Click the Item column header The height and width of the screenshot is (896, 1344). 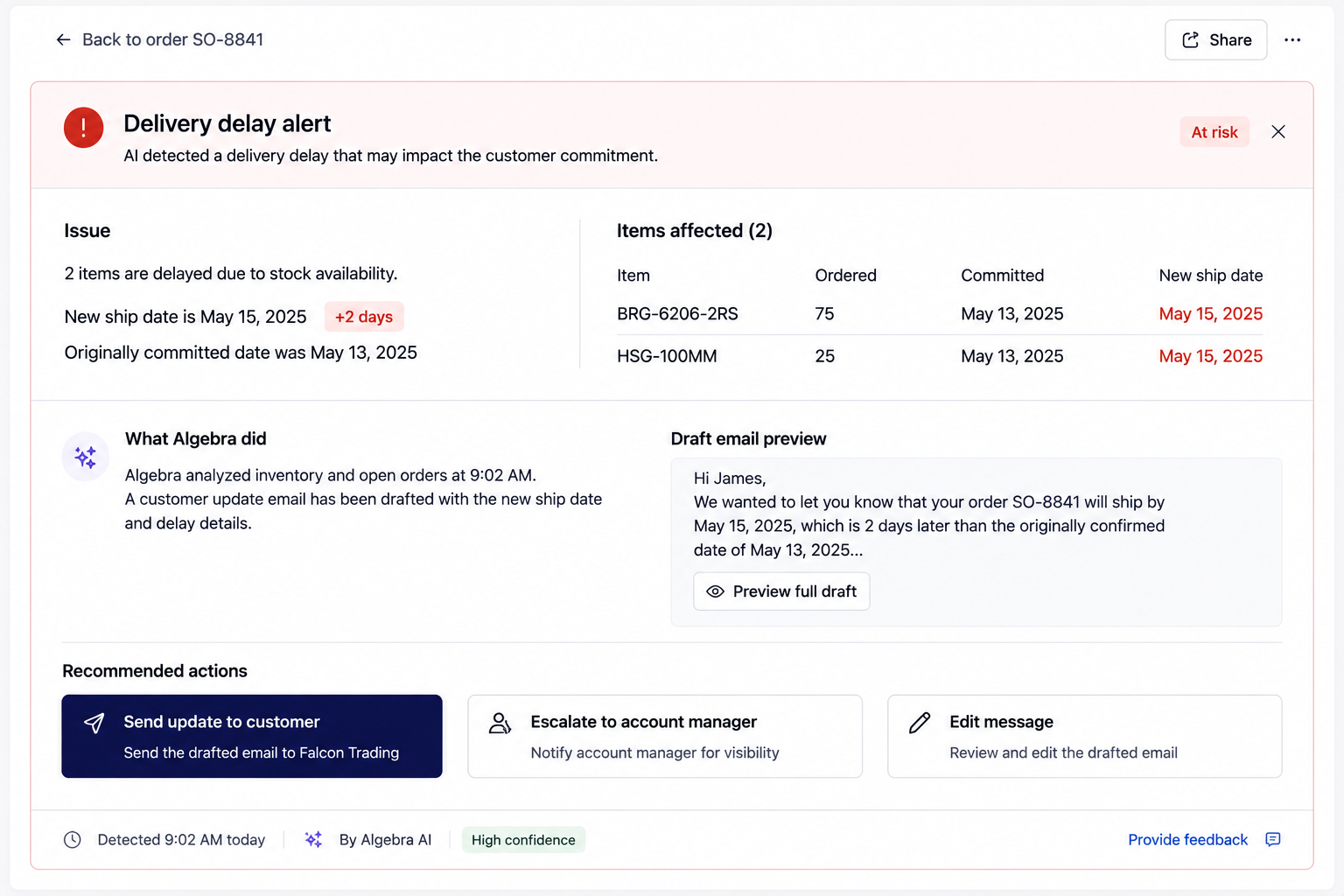point(633,276)
